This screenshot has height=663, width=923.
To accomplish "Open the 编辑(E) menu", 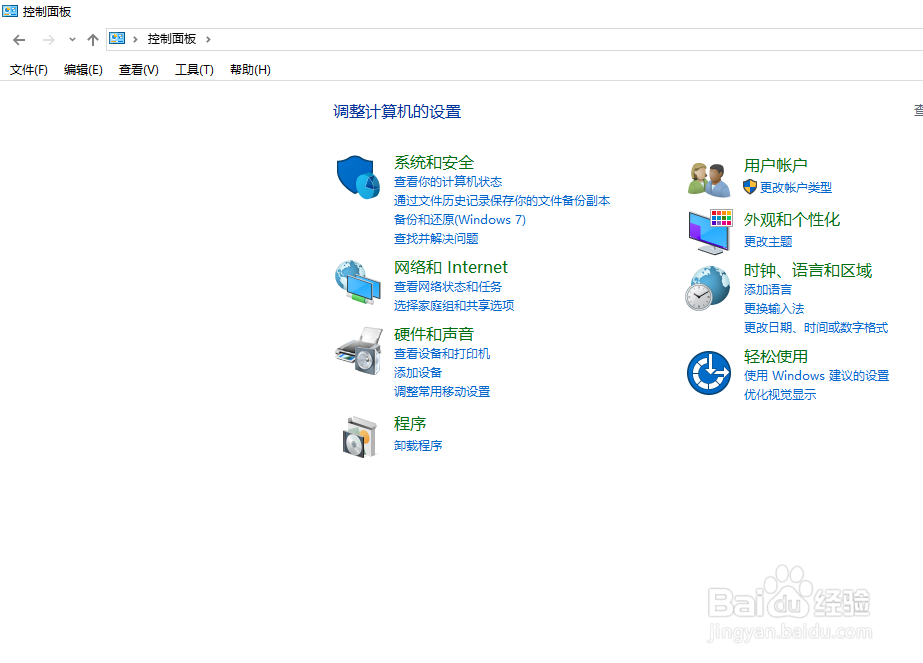I will [83, 69].
